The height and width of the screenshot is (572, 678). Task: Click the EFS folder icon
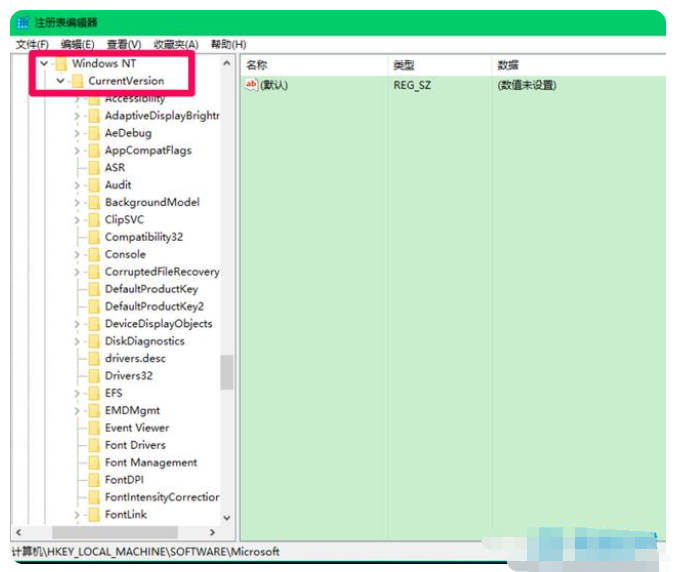coord(94,393)
